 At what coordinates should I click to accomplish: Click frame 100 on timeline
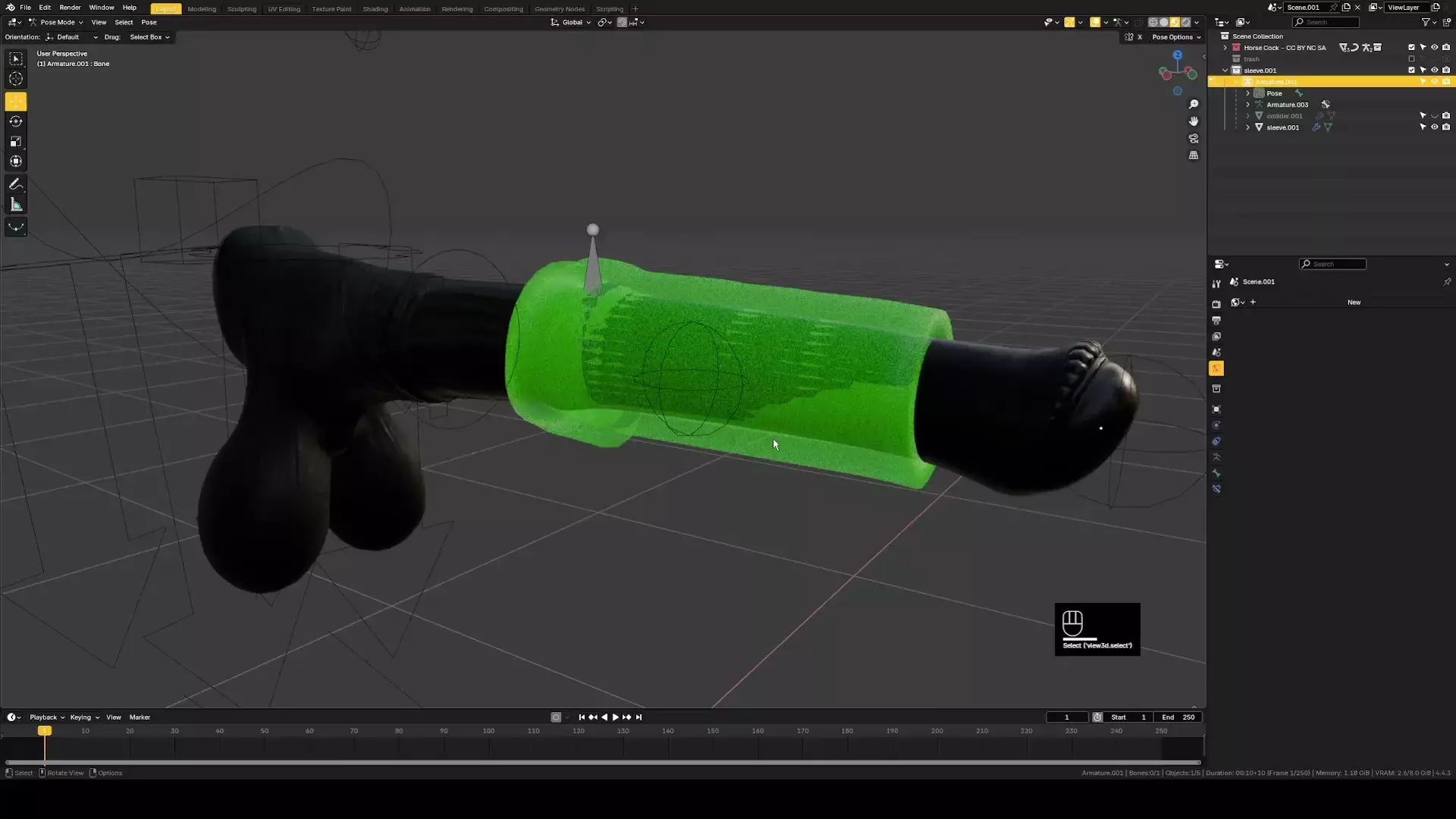(x=488, y=732)
